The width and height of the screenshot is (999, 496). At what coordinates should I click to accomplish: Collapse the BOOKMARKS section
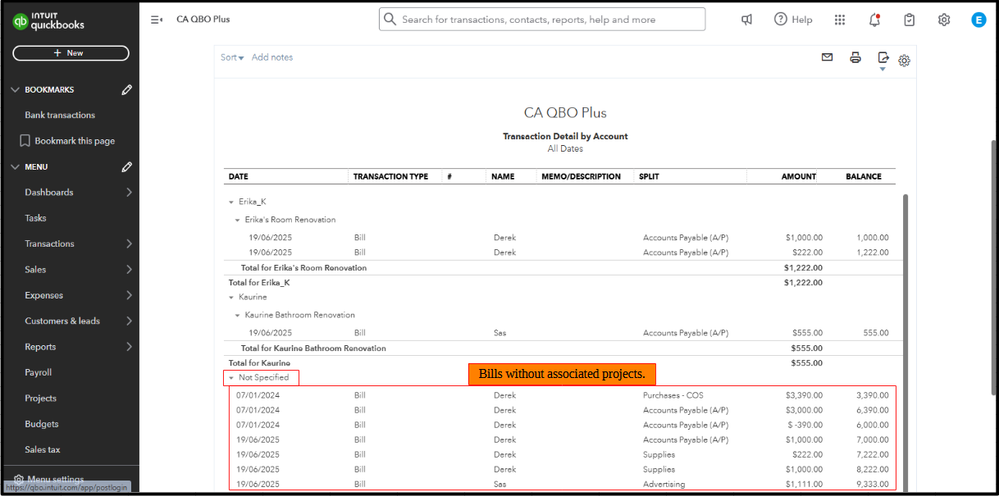16,90
